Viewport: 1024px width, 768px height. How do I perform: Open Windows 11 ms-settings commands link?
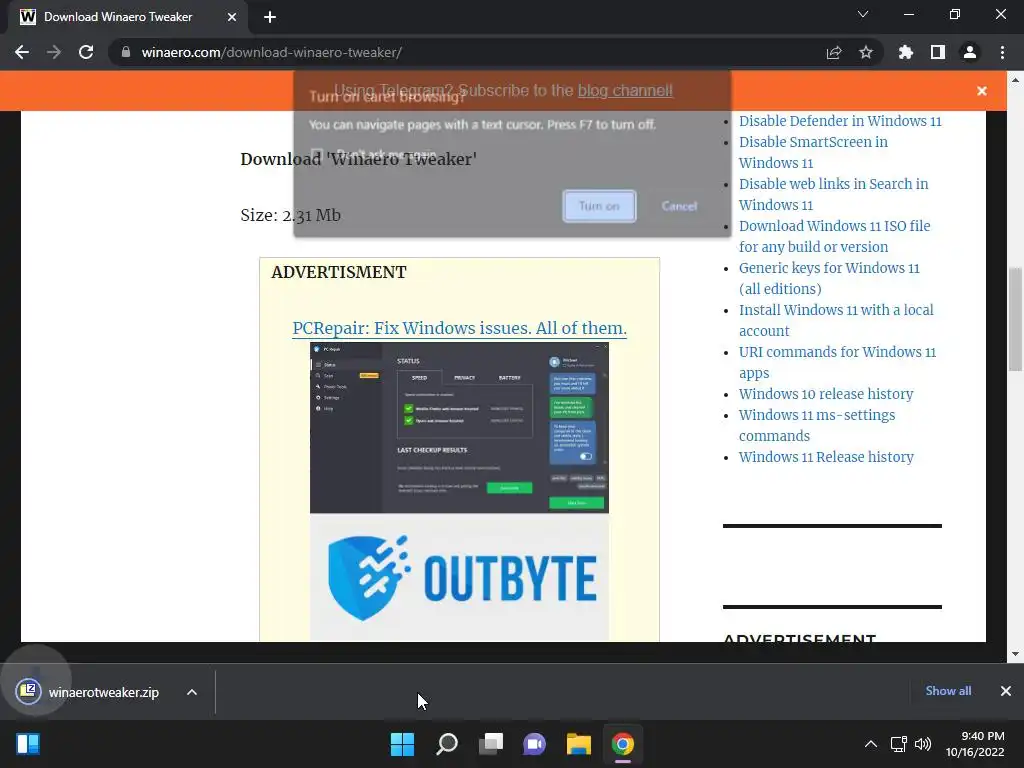click(816, 425)
